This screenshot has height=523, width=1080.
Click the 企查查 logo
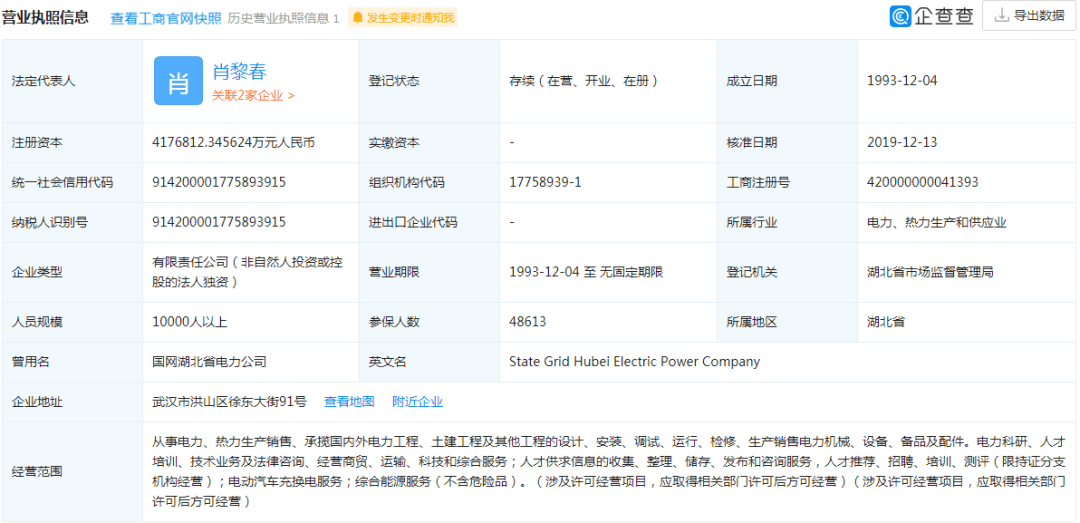click(931, 16)
